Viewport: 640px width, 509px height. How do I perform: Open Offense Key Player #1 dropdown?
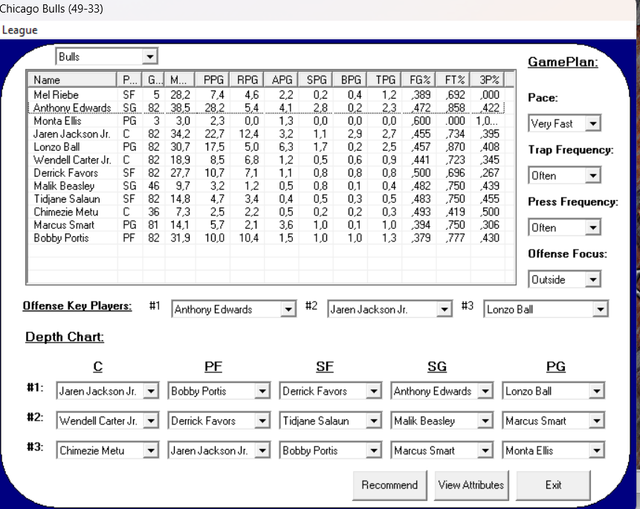click(234, 309)
